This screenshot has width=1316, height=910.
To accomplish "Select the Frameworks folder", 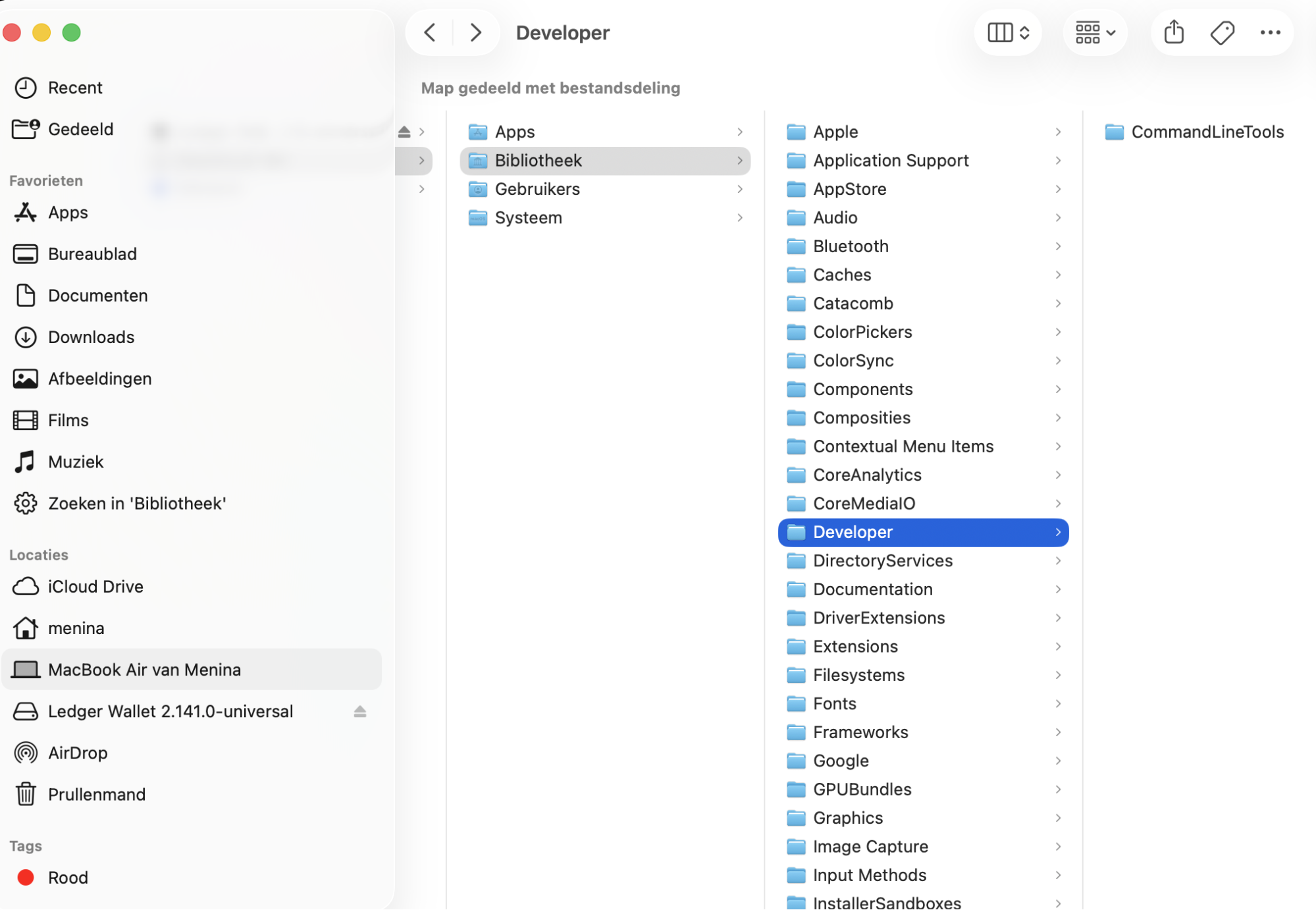I will (x=860, y=732).
